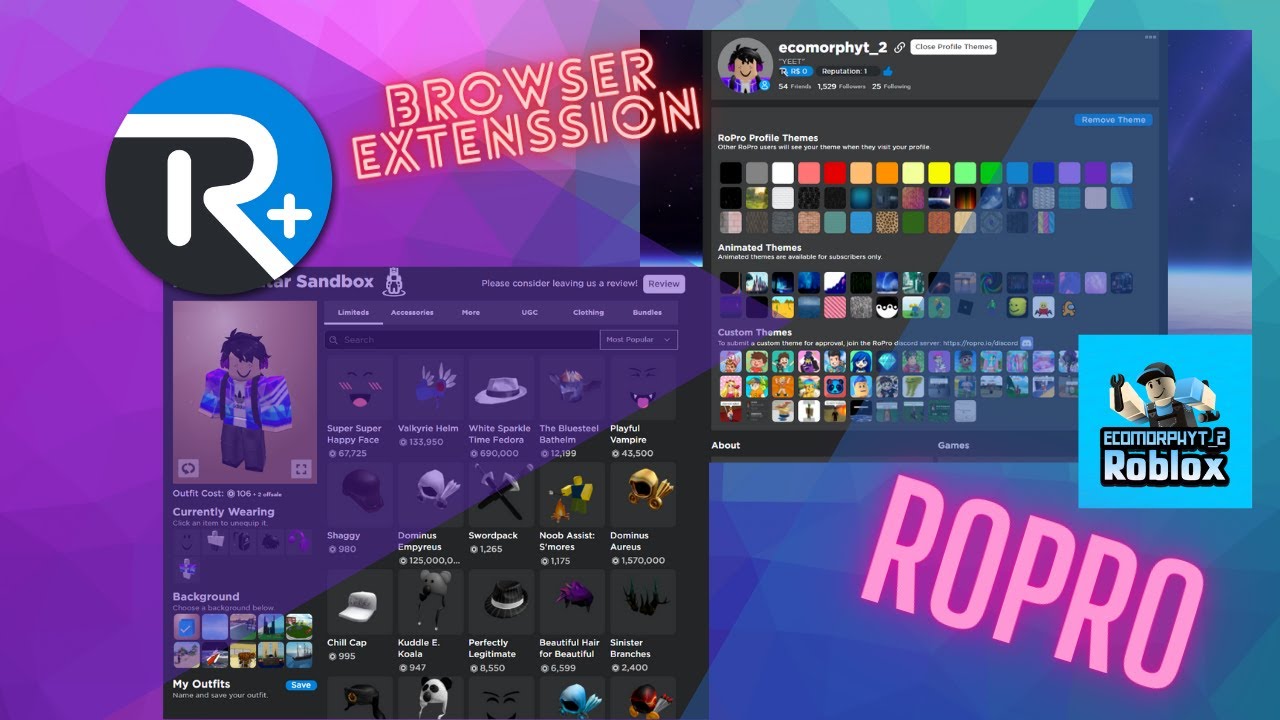
Task: Switch to the About tab
Action: click(726, 445)
